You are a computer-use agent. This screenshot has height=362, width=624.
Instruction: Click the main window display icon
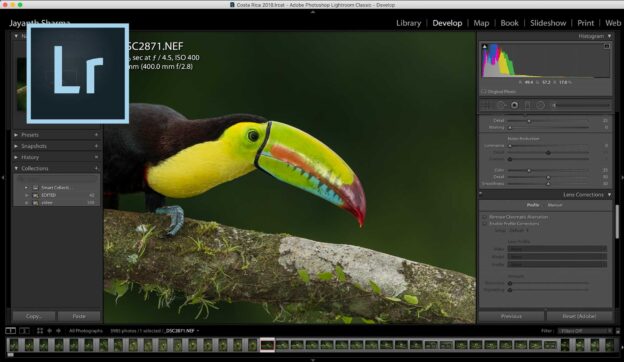point(10,331)
